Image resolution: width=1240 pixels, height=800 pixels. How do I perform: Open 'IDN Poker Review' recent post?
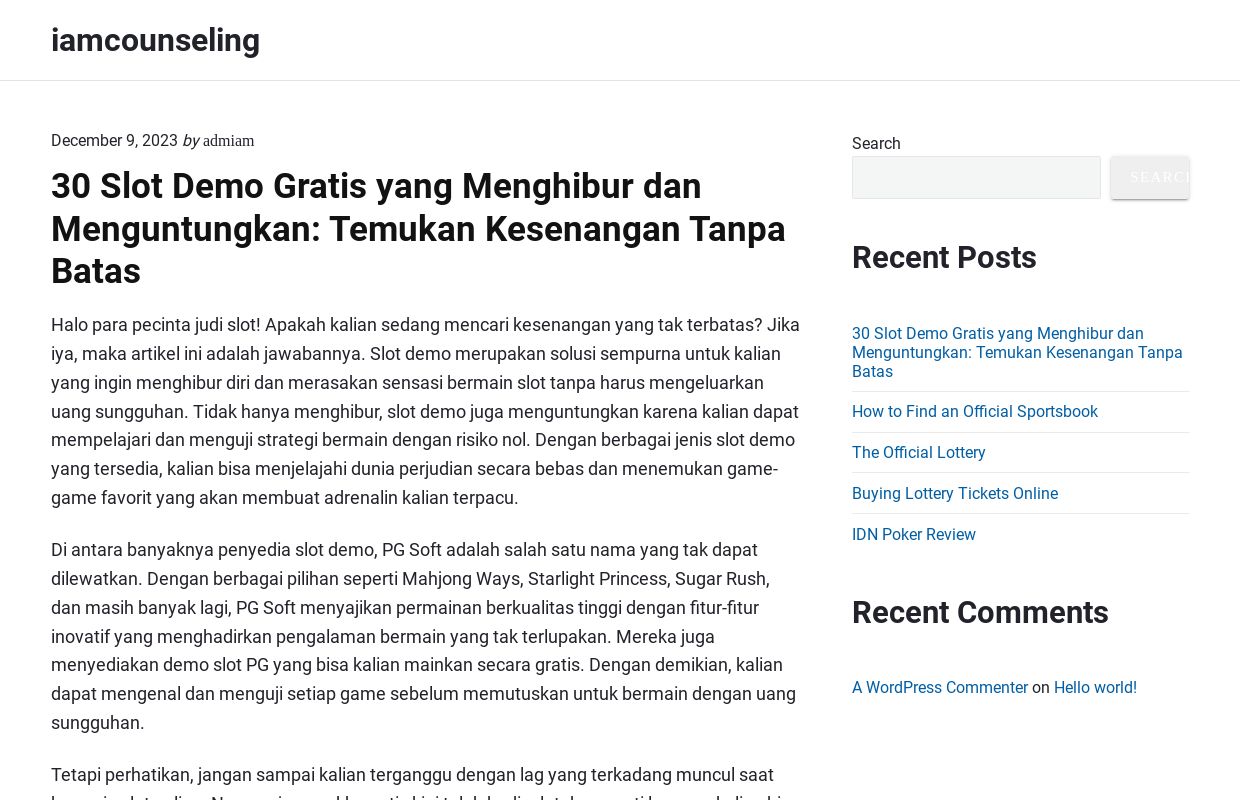pos(914,534)
